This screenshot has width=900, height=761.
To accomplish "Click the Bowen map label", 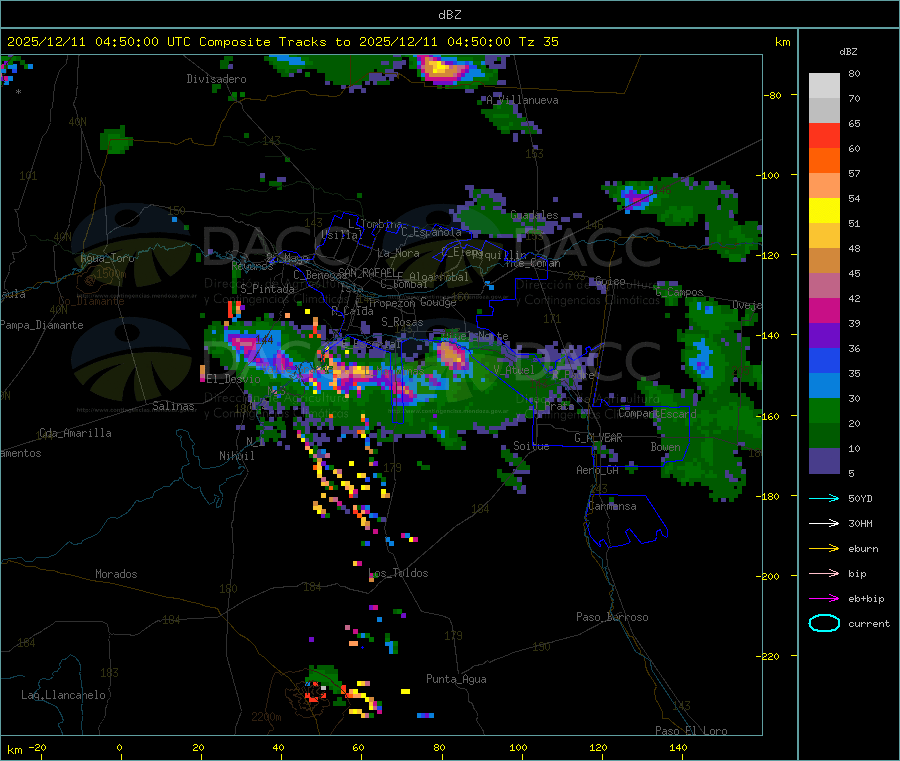I will click(x=665, y=447).
